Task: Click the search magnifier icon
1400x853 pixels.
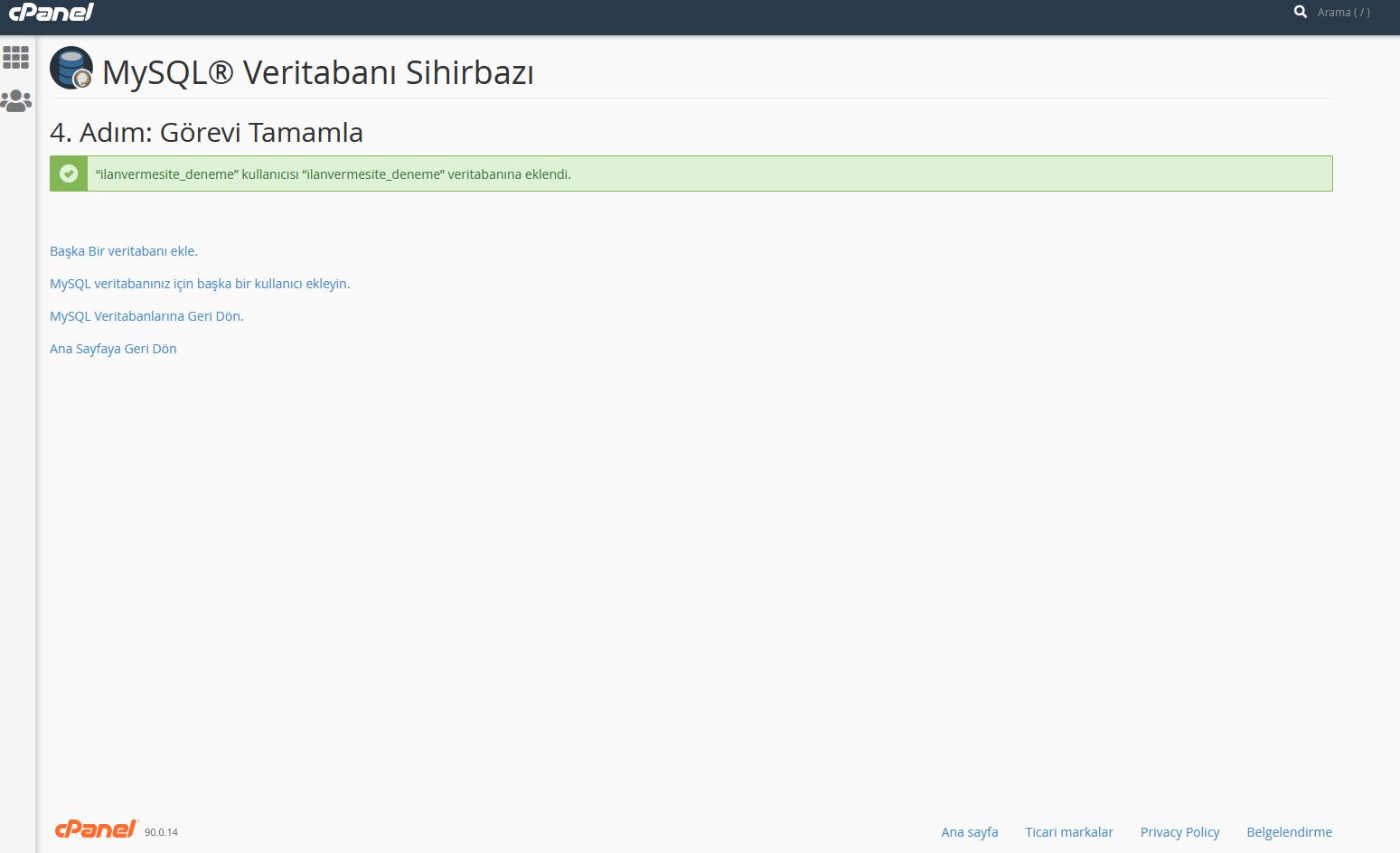Action: [1300, 12]
